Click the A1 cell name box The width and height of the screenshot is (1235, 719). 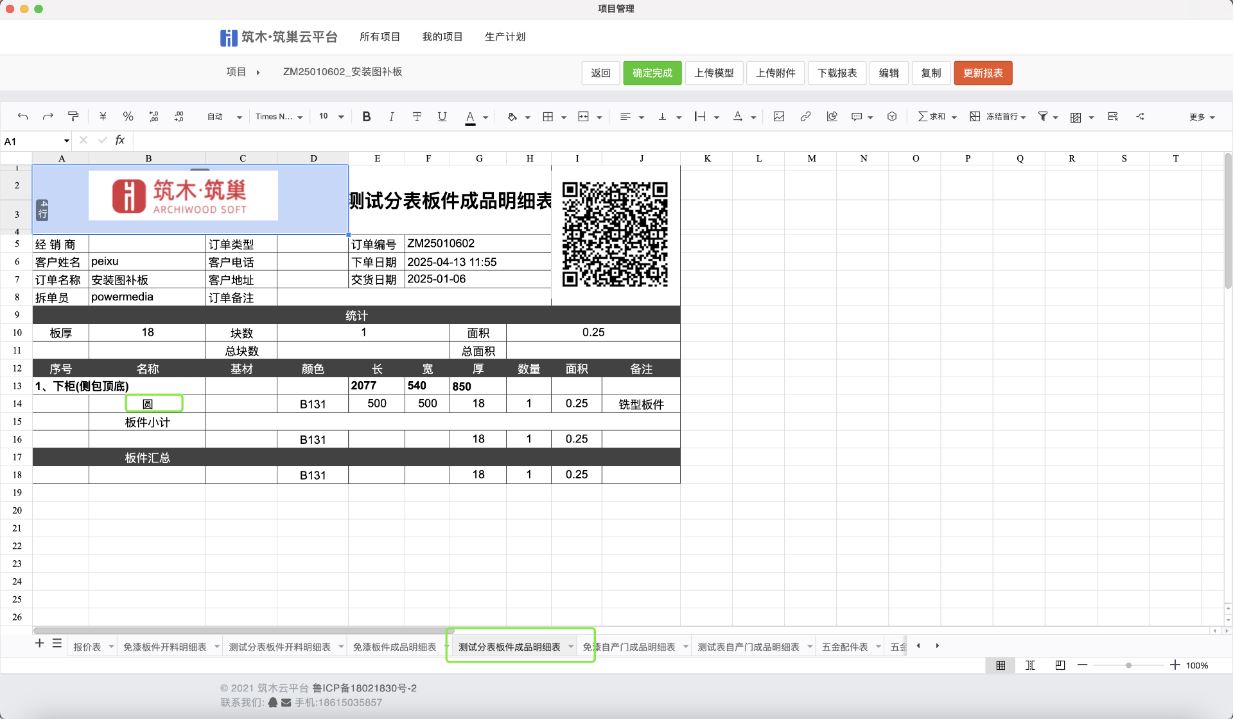tap(27, 140)
